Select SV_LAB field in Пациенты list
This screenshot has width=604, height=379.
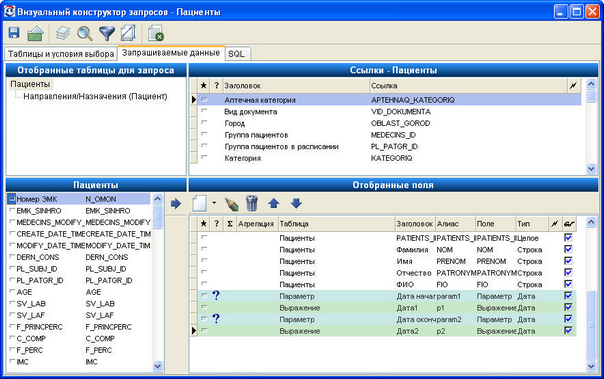79,304
